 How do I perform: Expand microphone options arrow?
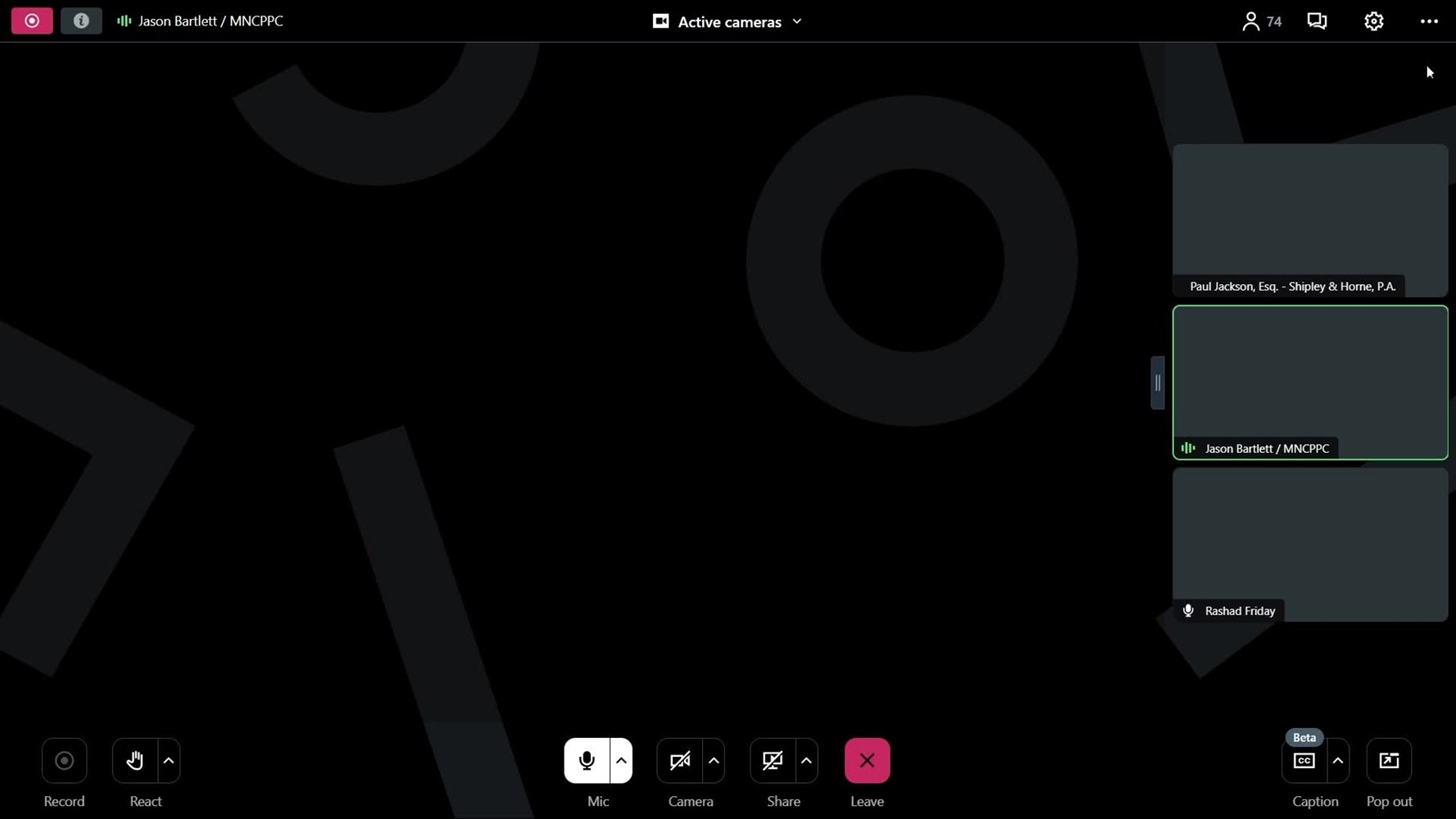click(x=622, y=760)
